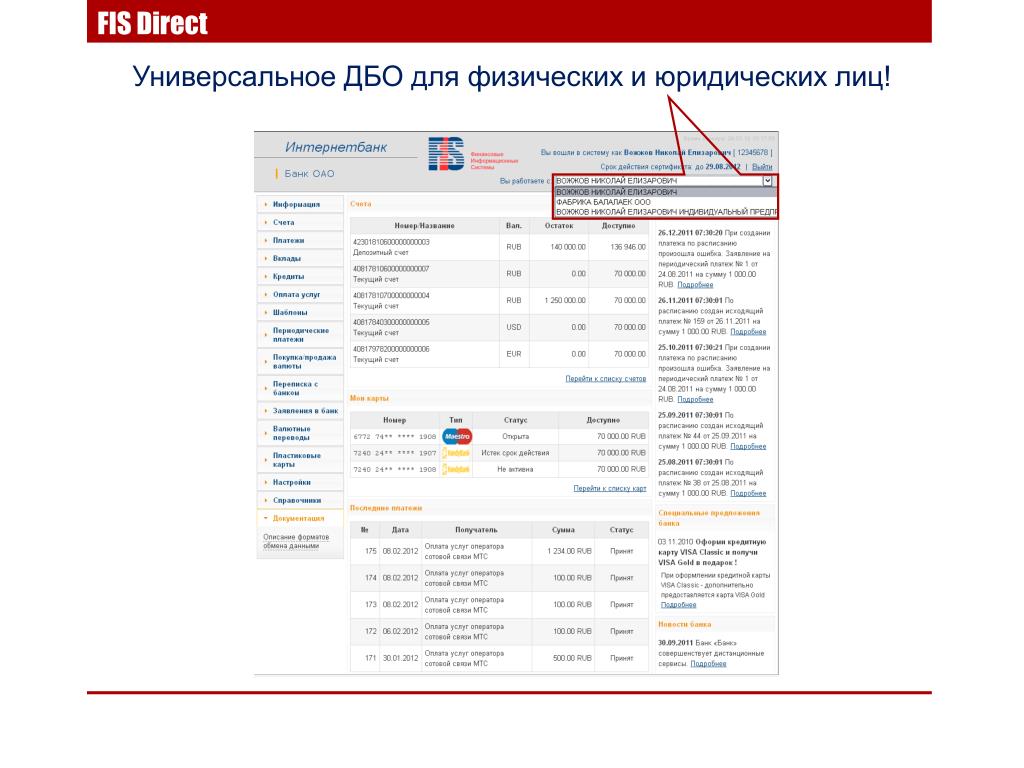Click account number 40817810600000000007
The image size is (1024, 768).
coord(391,269)
